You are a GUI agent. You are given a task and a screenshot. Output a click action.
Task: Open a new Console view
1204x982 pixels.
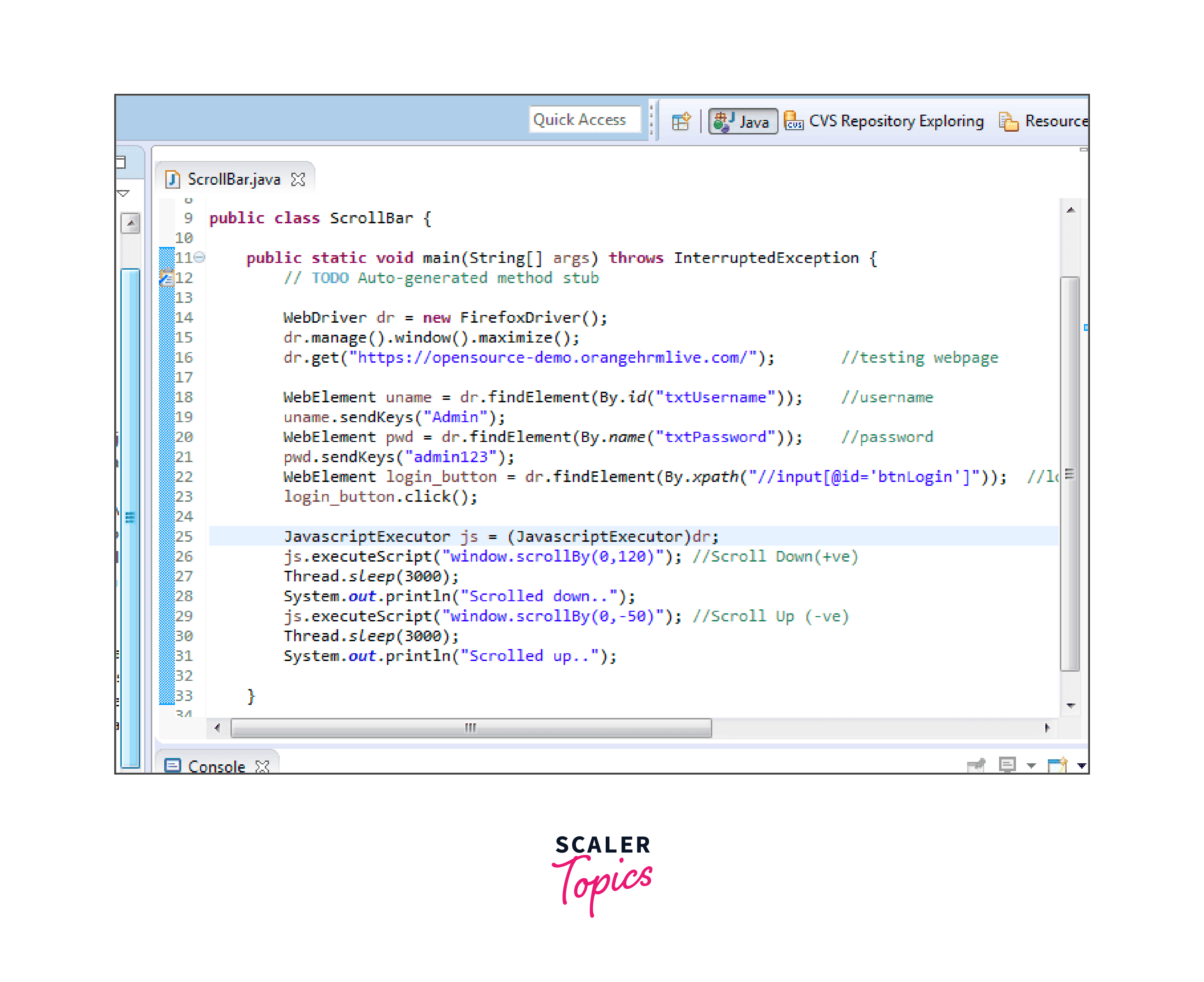pyautogui.click(x=1057, y=765)
